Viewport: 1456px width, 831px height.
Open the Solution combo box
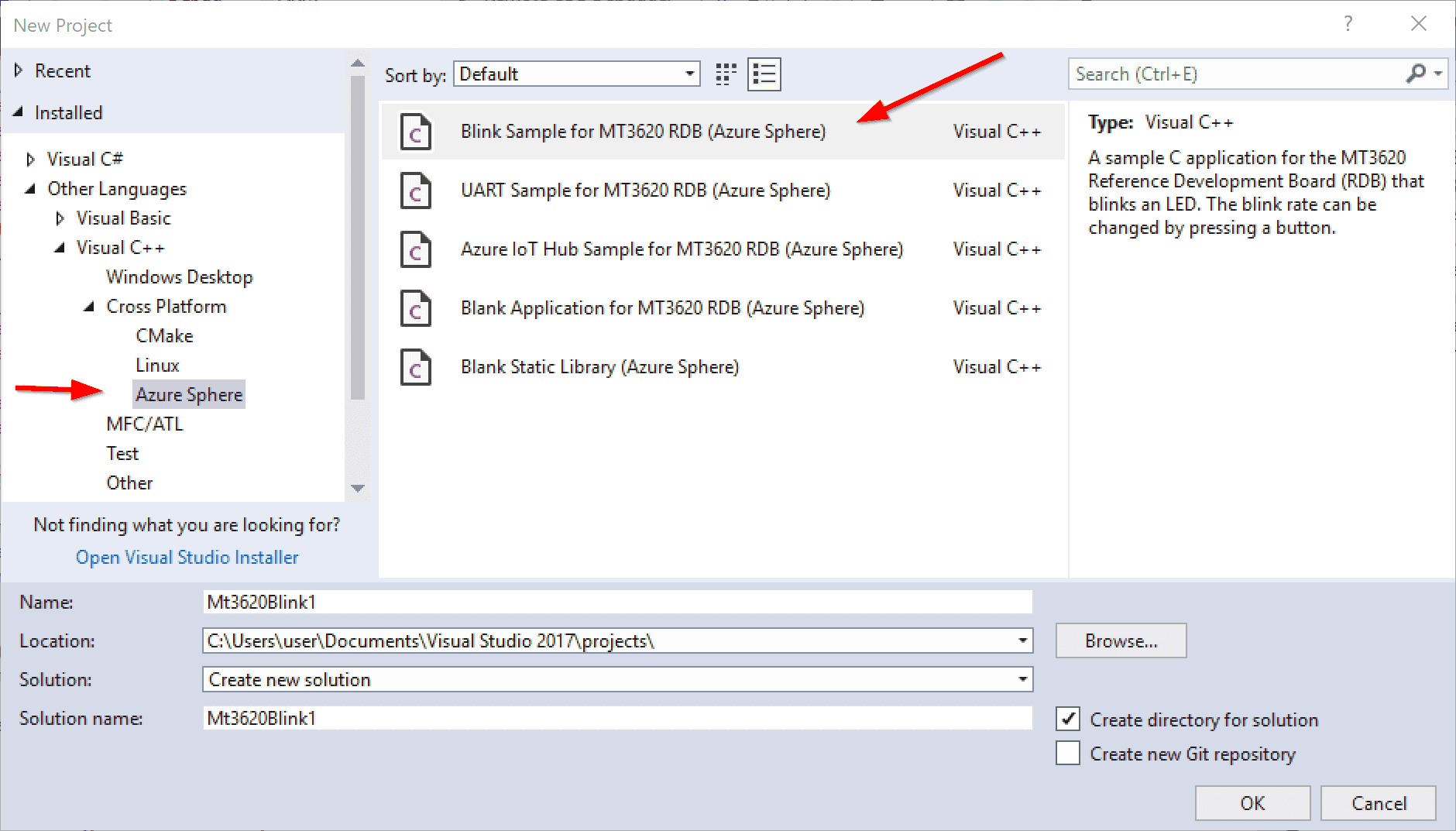pos(618,679)
